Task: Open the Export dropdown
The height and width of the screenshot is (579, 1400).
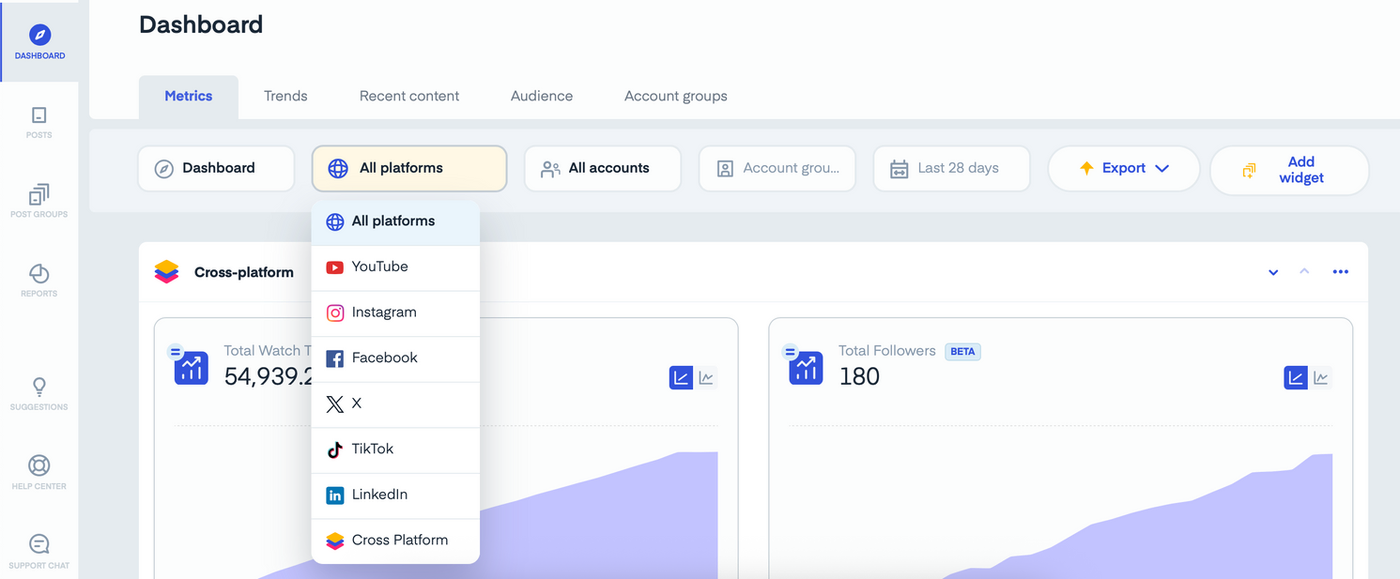Action: [1124, 168]
